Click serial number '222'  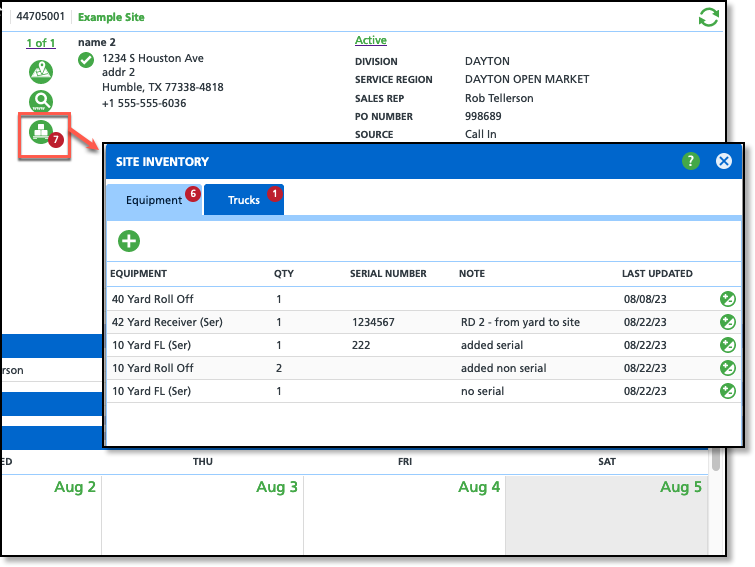click(x=361, y=345)
